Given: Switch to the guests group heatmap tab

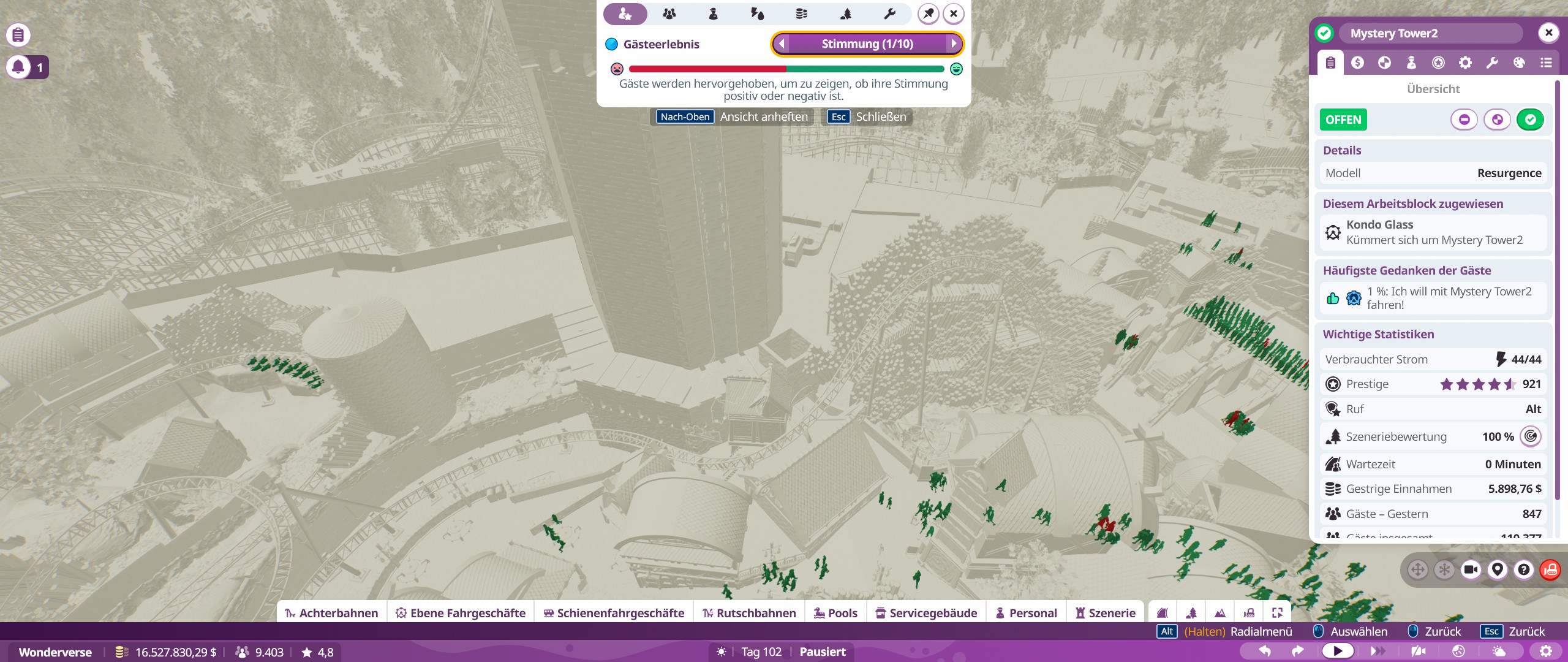Looking at the screenshot, I should point(669,13).
